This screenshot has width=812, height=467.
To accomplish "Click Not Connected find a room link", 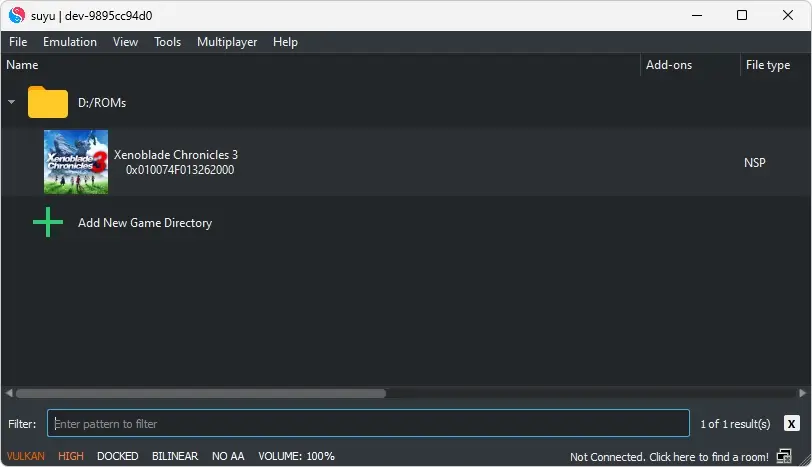I will tap(669, 457).
